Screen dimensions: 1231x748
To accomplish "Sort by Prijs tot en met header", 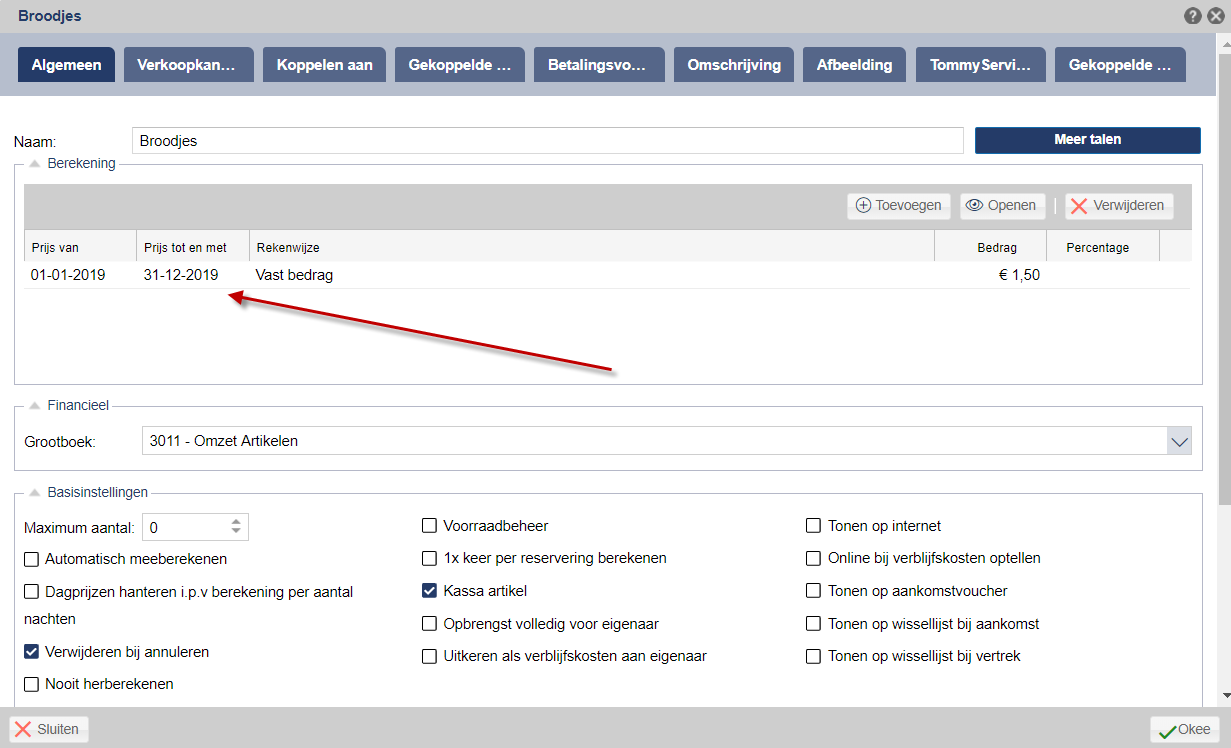I will pos(193,247).
